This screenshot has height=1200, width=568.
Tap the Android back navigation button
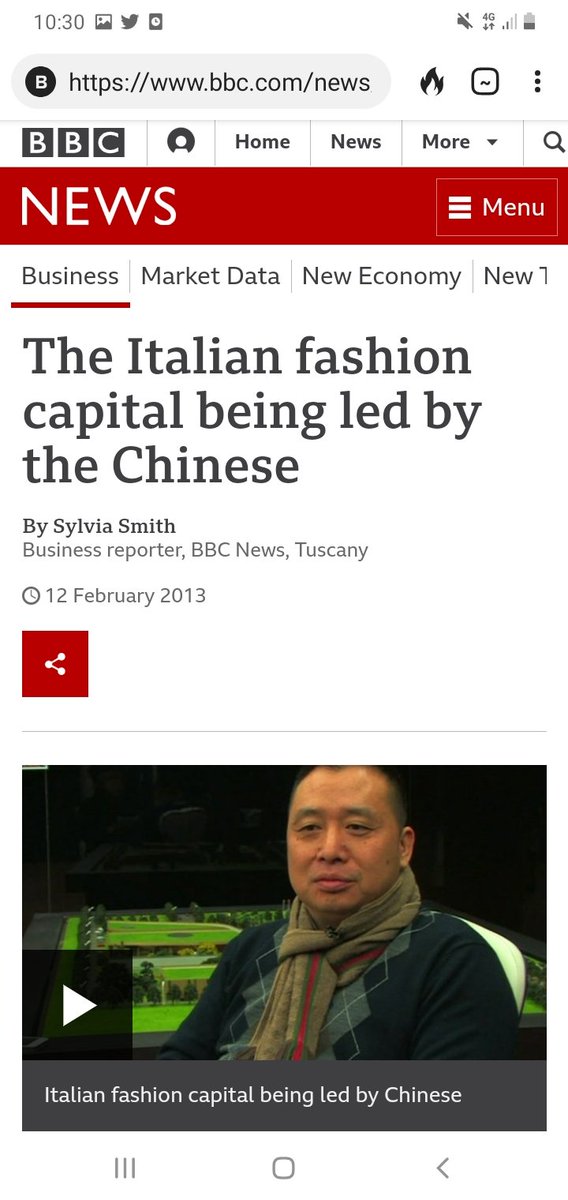tap(443, 1167)
